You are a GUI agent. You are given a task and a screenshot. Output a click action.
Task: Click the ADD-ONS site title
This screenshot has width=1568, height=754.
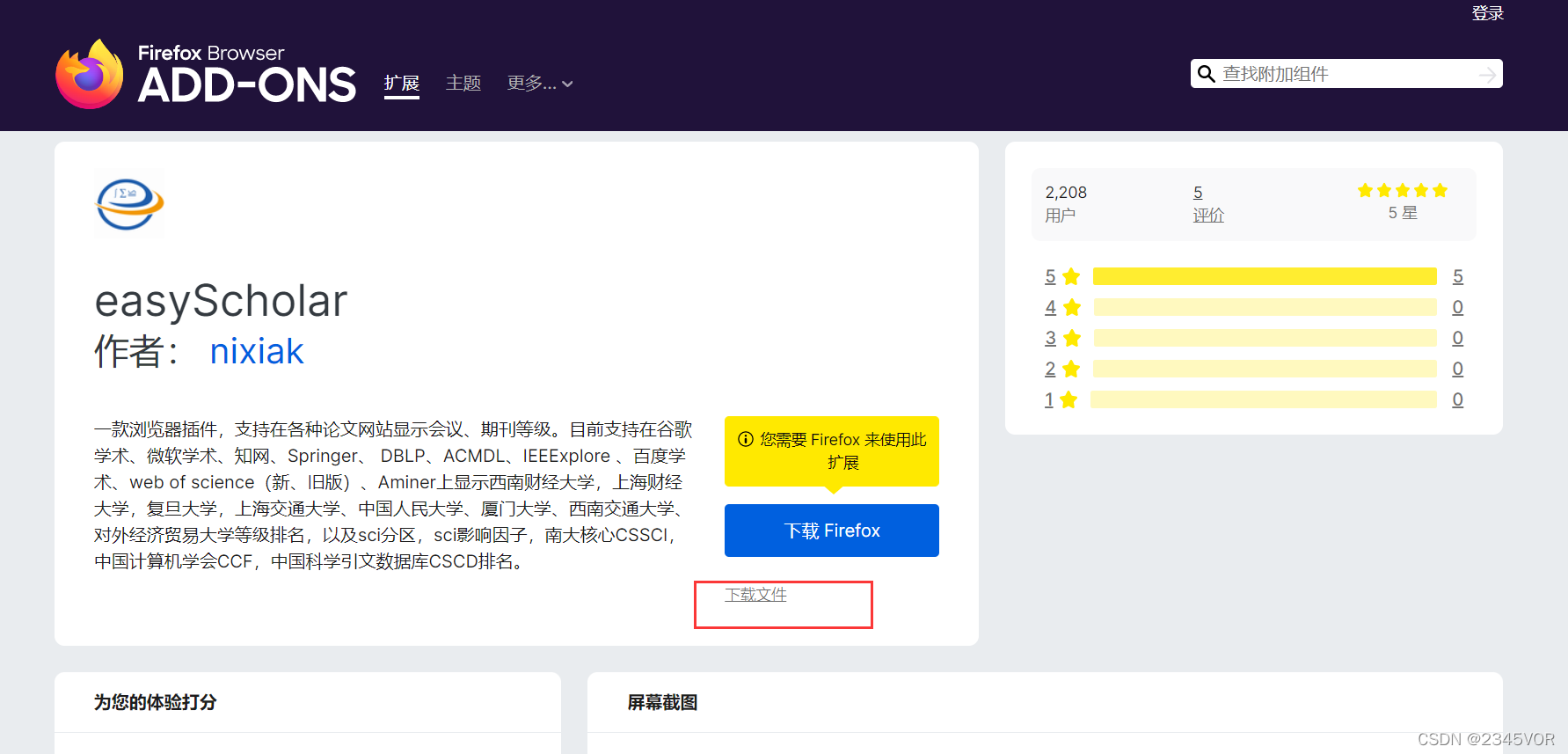(x=247, y=85)
